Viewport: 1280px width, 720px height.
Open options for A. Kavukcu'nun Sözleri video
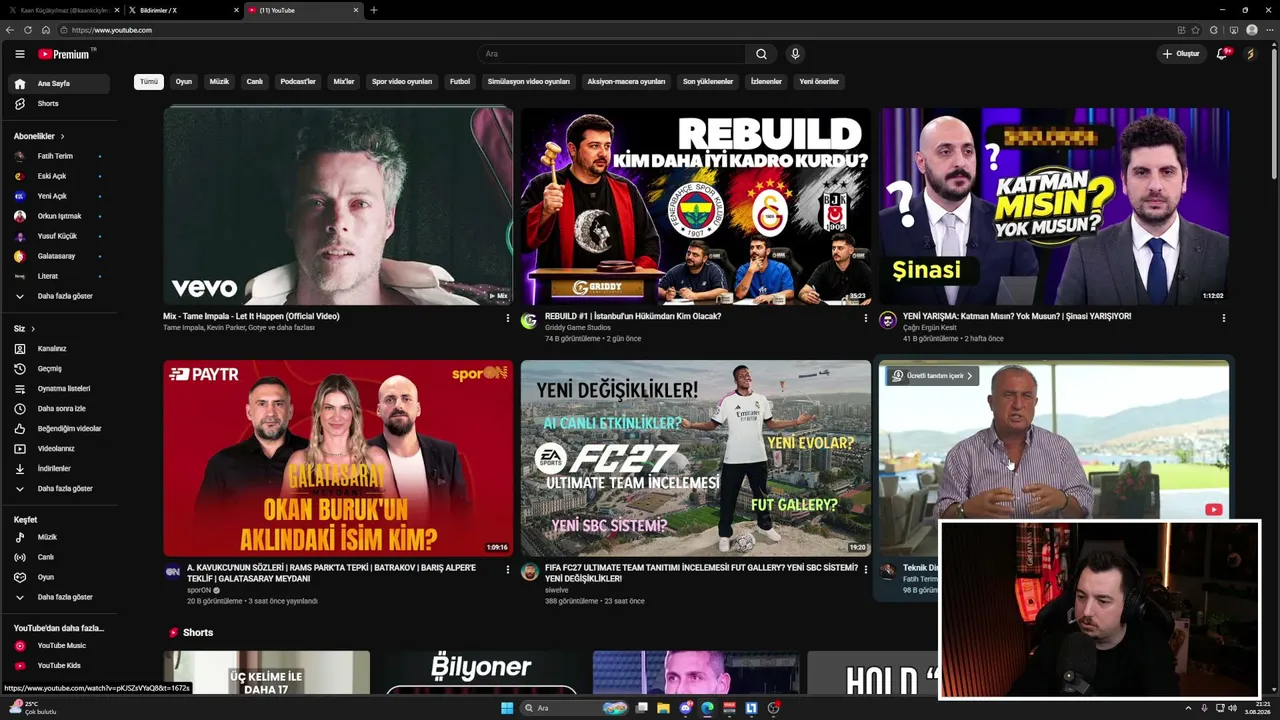coord(508,570)
